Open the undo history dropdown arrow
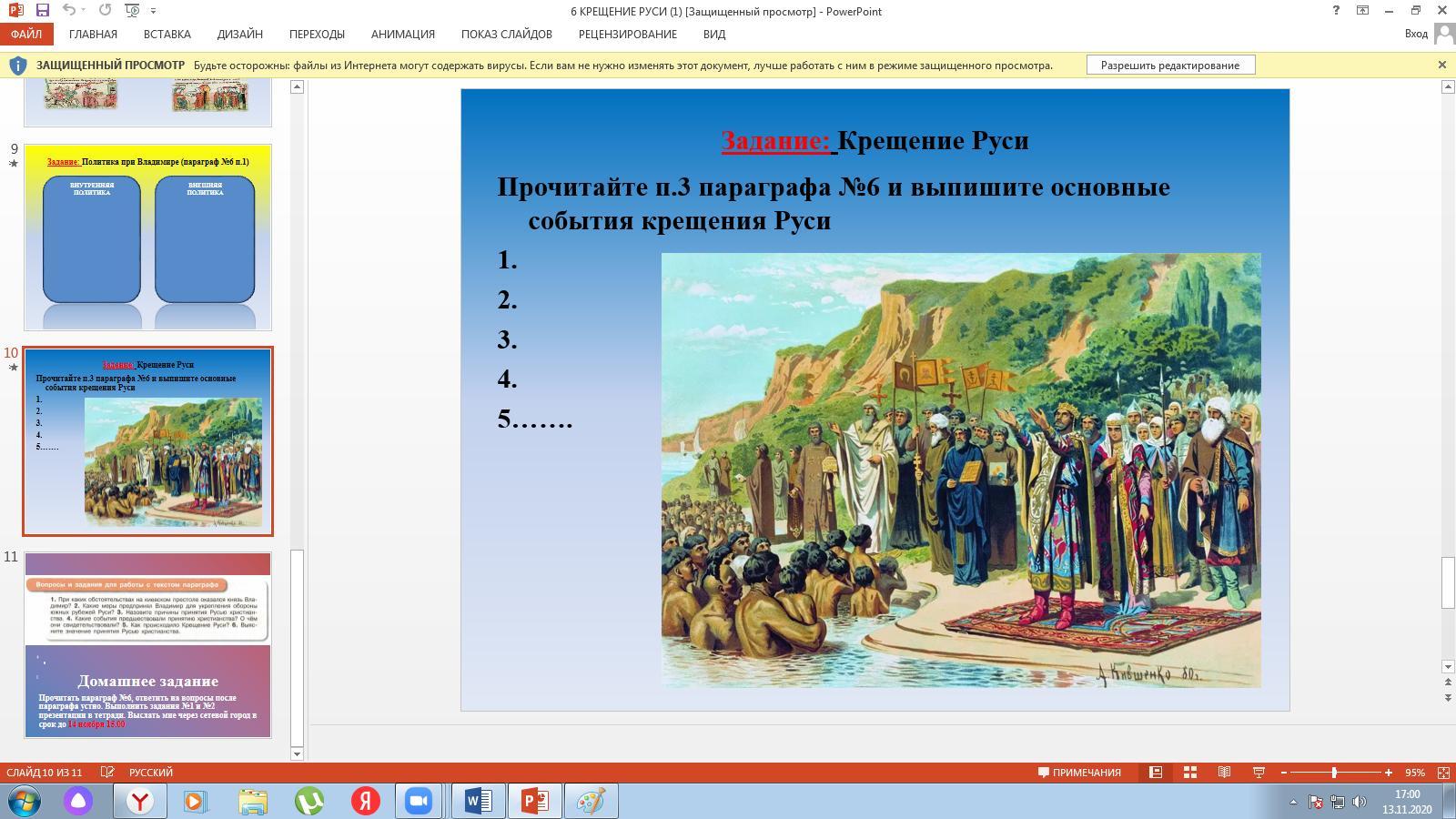 84,11
